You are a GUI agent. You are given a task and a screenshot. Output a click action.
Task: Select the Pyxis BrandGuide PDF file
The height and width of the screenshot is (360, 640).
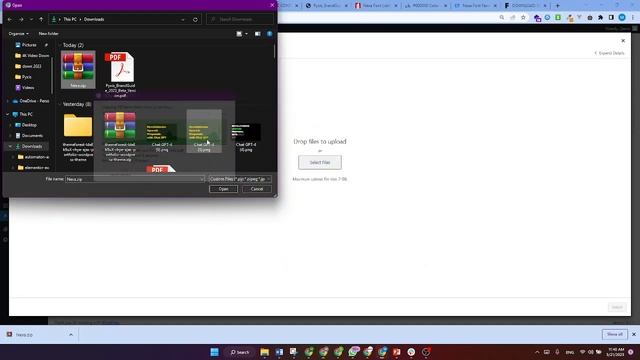[x=120, y=74]
